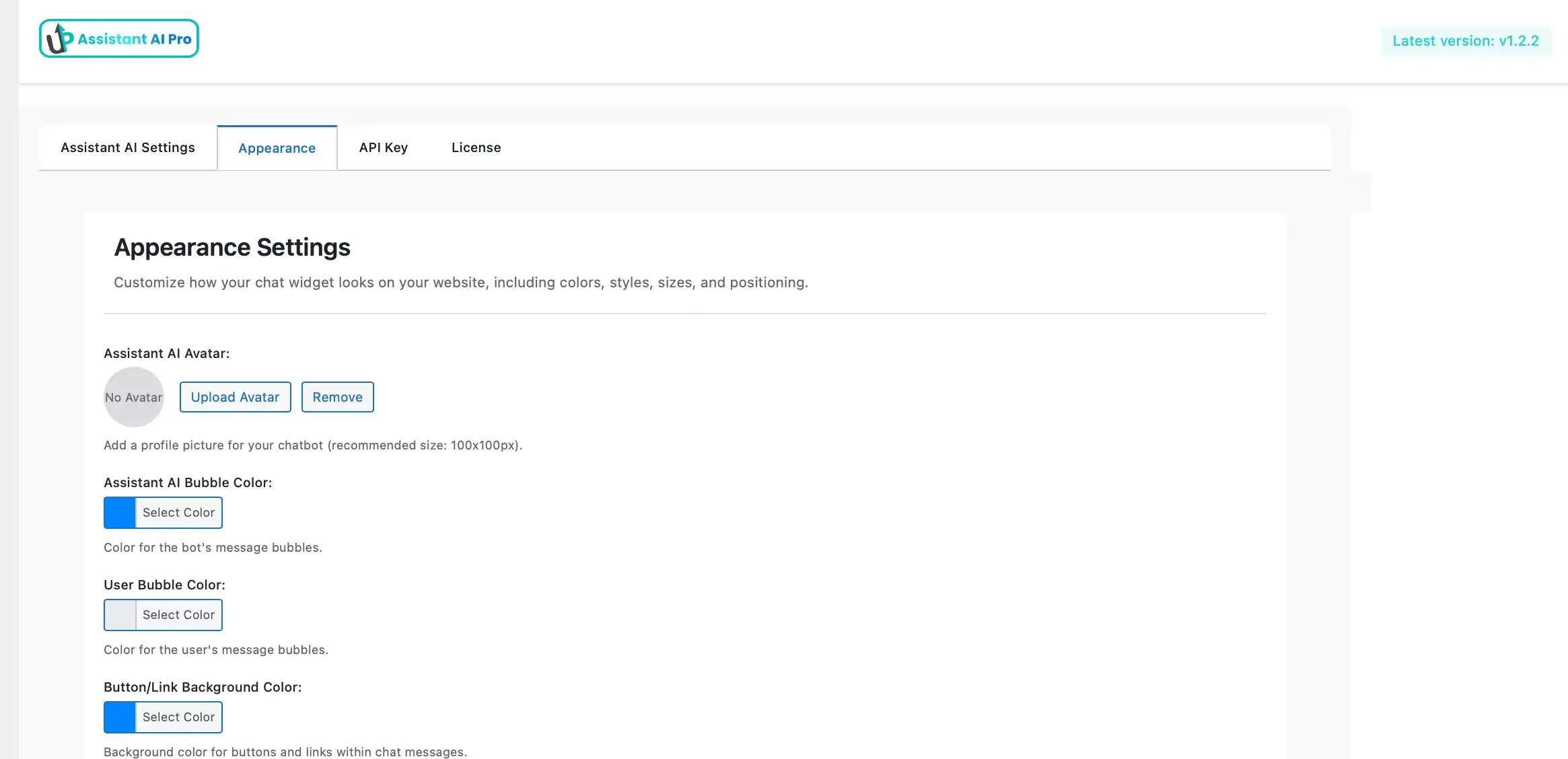The image size is (1568, 759).
Task: Click the Remove avatar button
Action: [337, 397]
